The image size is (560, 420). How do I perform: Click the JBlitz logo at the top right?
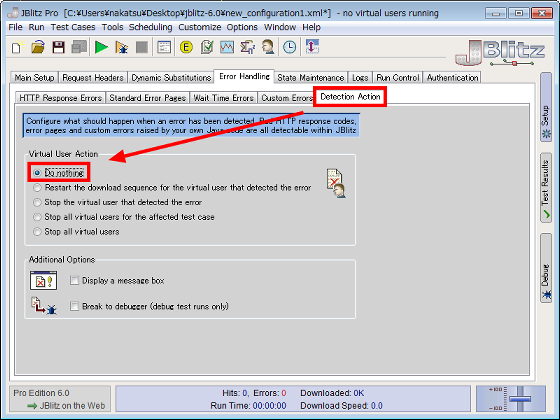[x=500, y=52]
